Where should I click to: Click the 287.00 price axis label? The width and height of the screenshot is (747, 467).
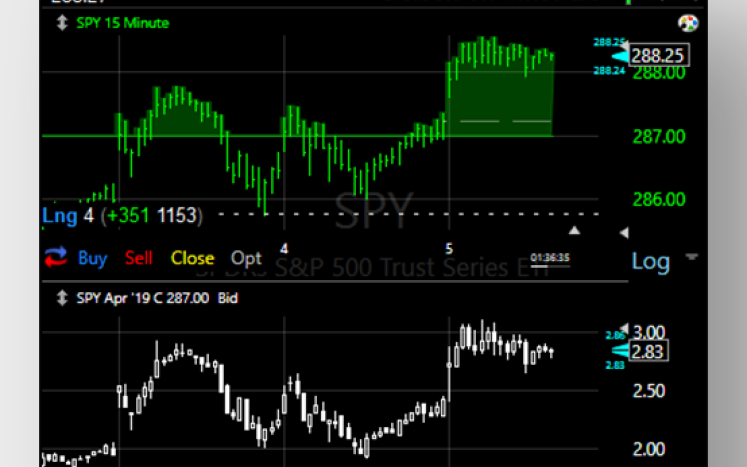tap(659, 137)
